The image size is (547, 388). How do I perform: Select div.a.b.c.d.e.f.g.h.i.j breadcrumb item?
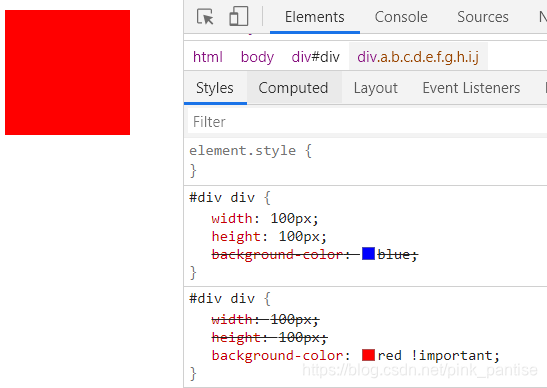click(x=418, y=57)
